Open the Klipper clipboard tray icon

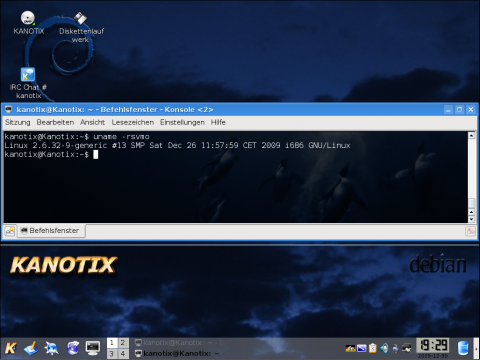click(x=373, y=348)
